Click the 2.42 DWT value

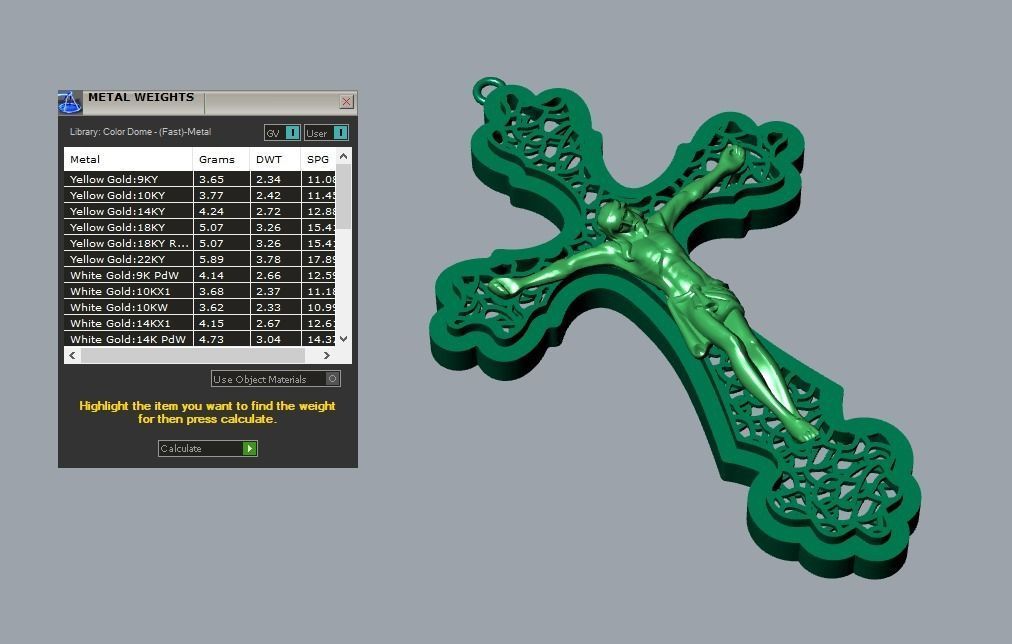[268, 196]
